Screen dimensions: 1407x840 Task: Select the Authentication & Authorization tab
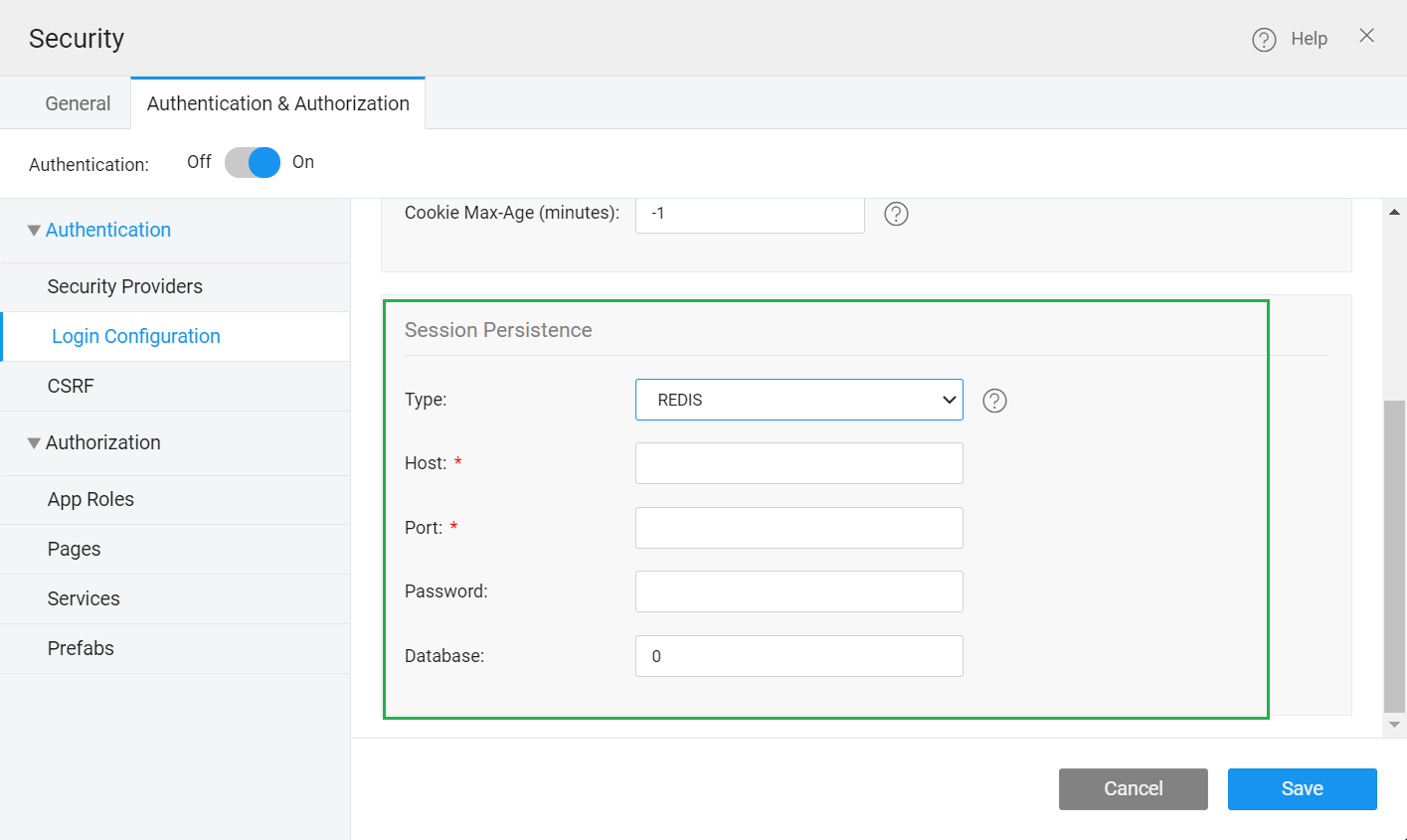[277, 102]
